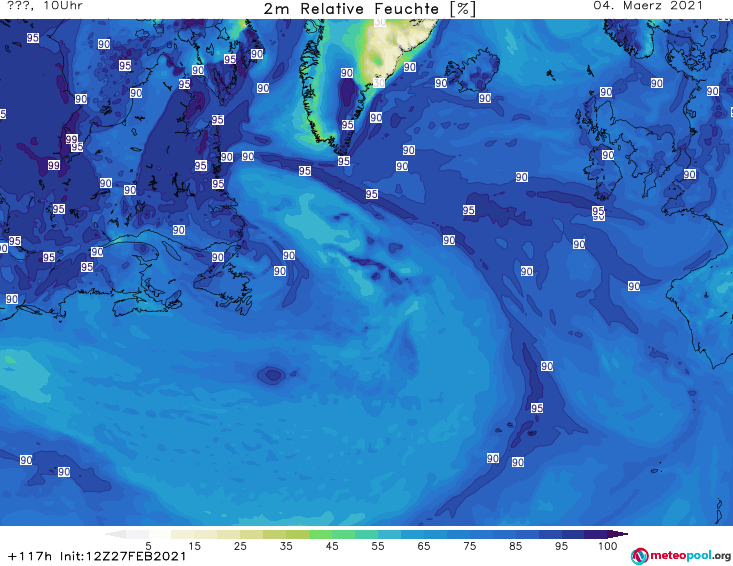Click the 30 contour label on Greenland's southeast coast
Screen dimensions: 733x566
click(x=379, y=83)
